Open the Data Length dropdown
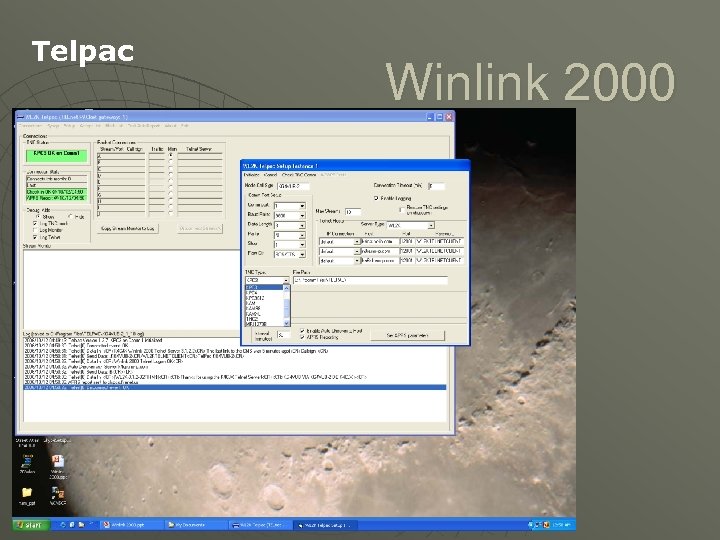The width and height of the screenshot is (720, 540). 302,225
